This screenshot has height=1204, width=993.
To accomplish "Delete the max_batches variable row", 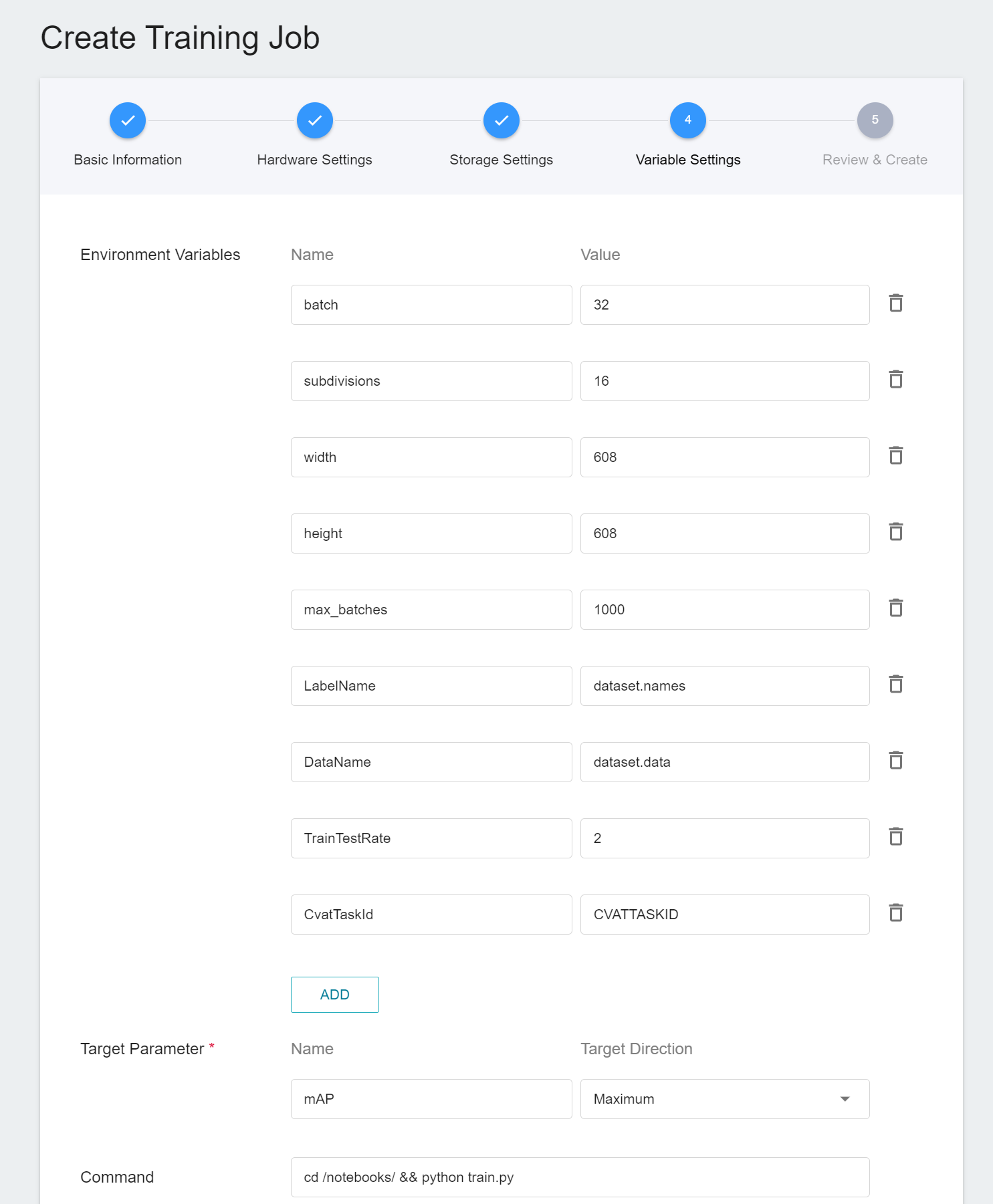I will (x=896, y=608).
